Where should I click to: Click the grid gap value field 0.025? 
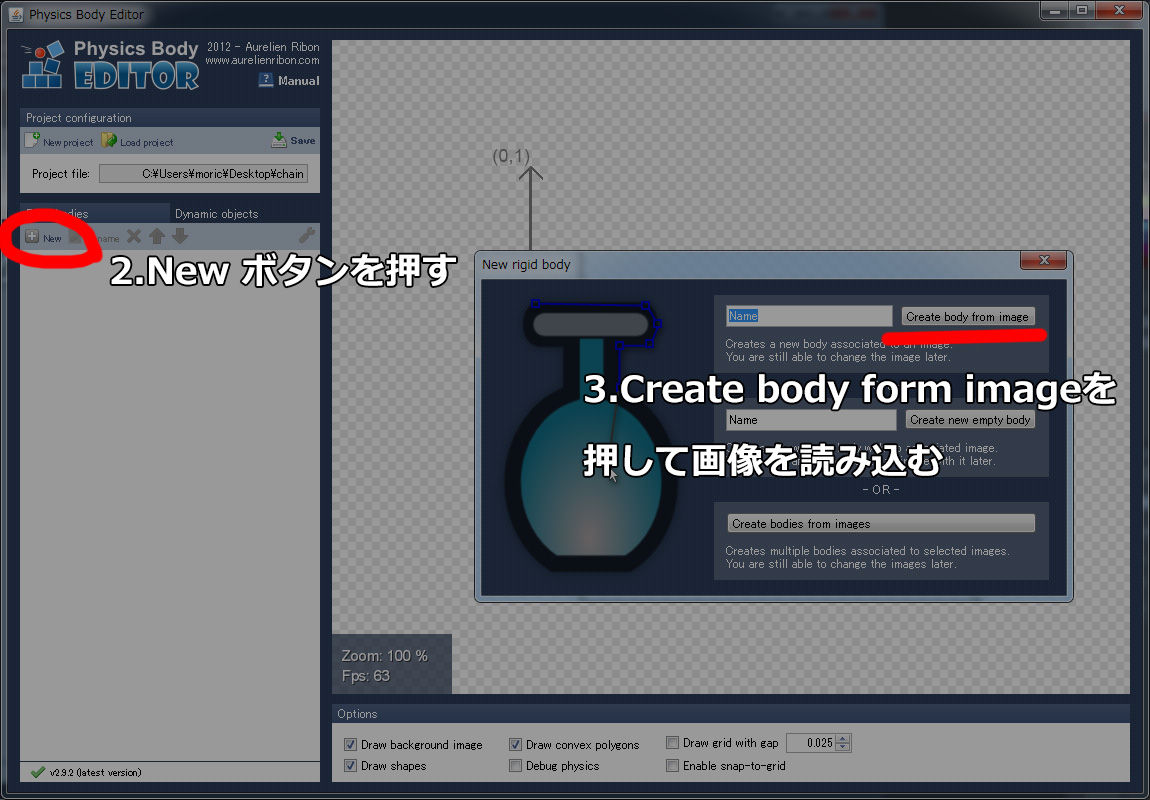coord(811,743)
